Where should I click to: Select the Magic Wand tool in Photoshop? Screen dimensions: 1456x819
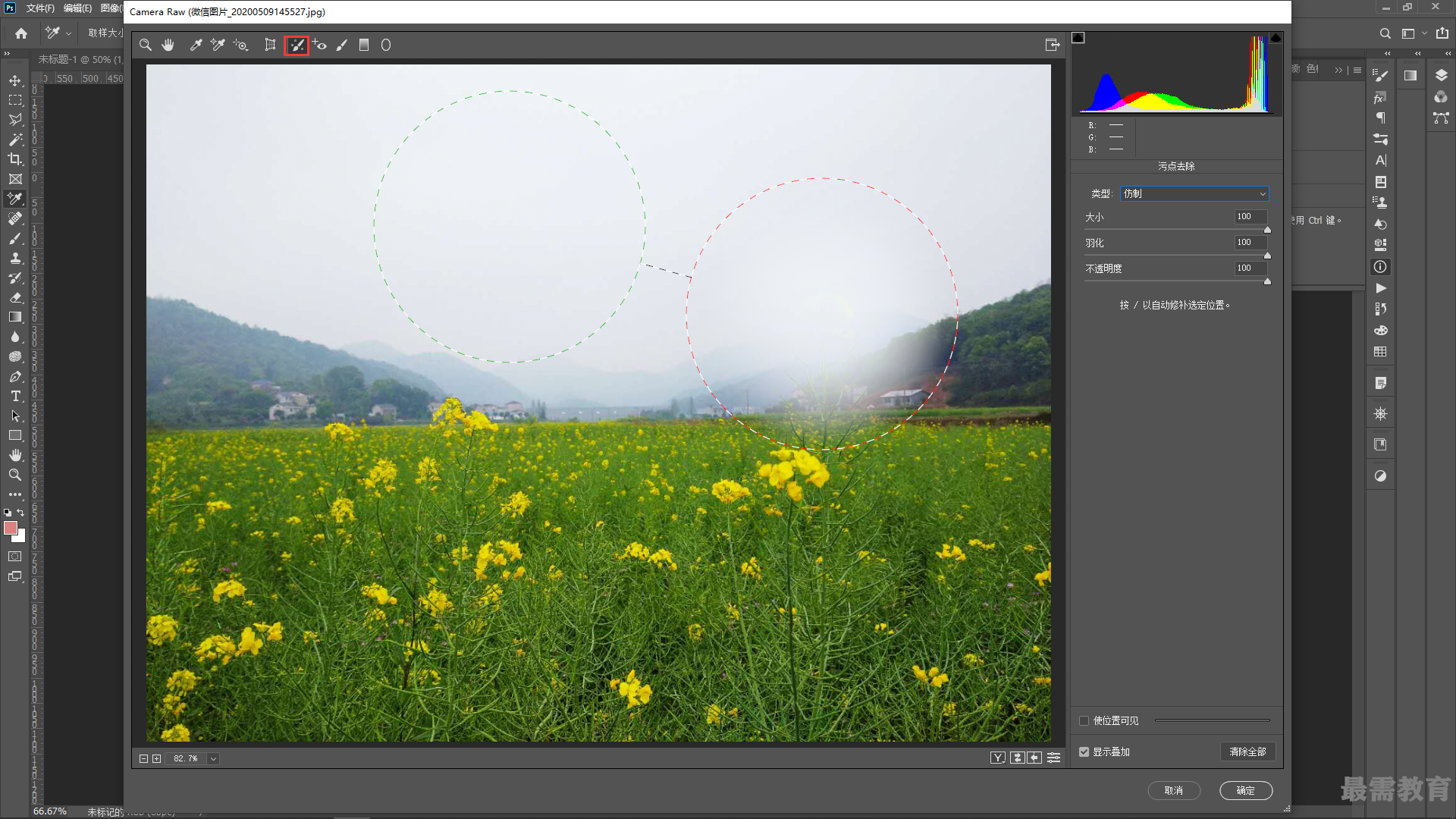[x=15, y=140]
